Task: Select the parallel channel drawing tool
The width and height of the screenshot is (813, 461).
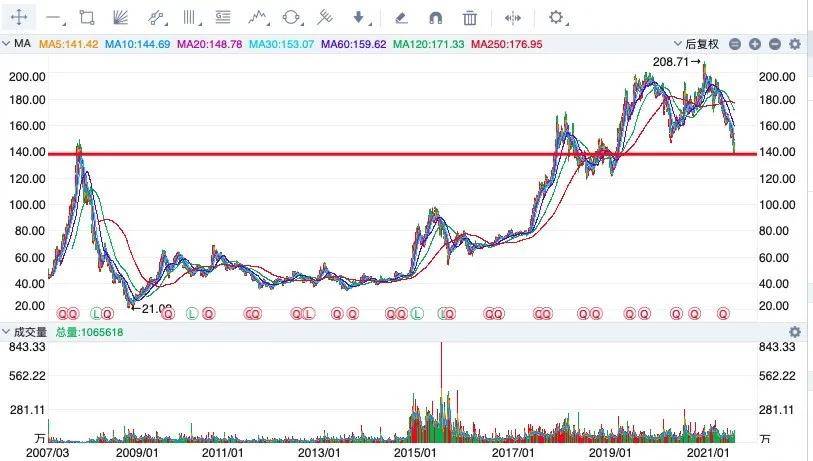Action: 156,18
